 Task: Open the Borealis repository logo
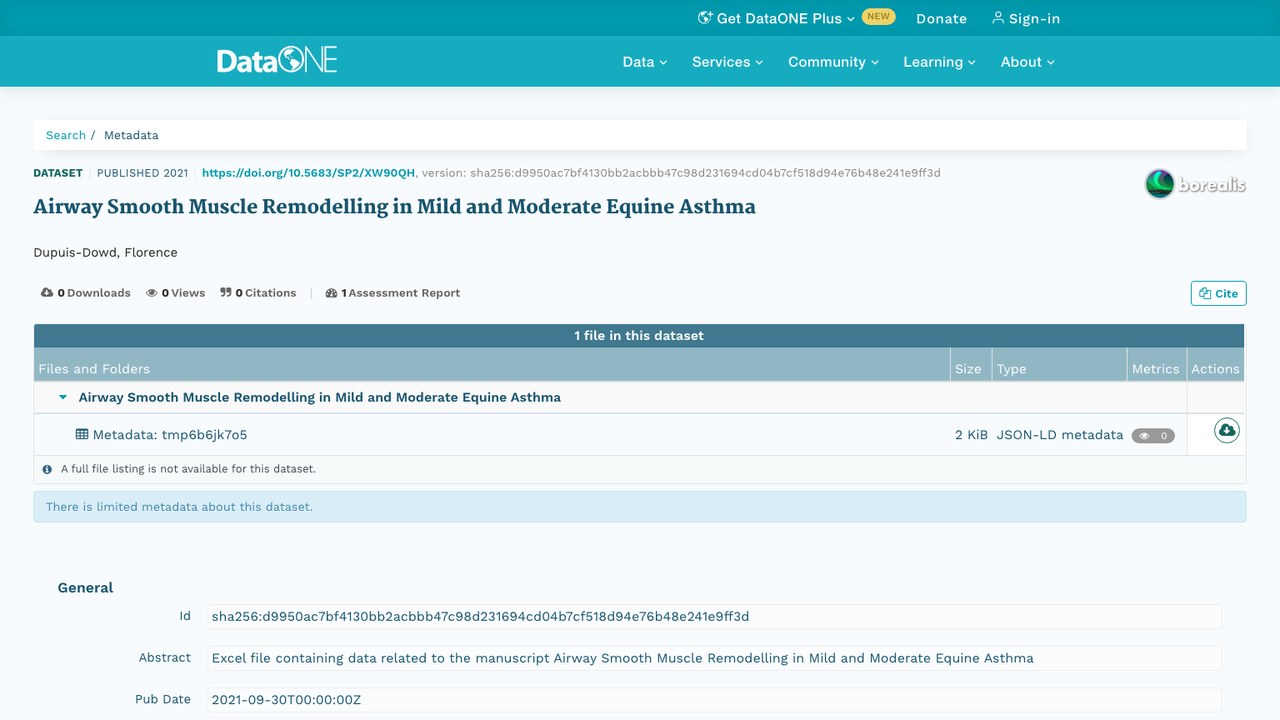[x=1195, y=184]
